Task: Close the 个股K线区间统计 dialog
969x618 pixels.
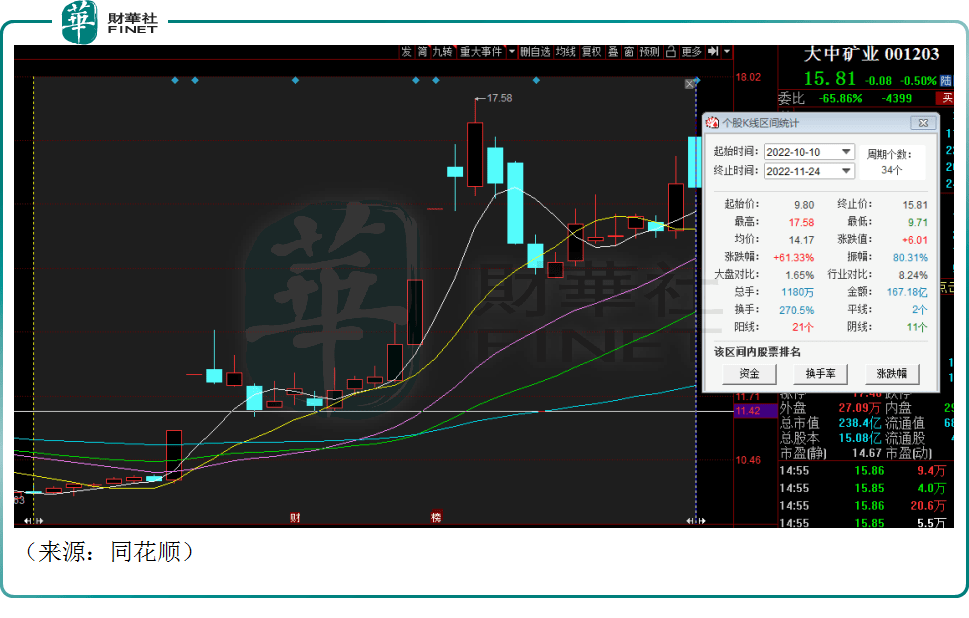Action: [922, 123]
